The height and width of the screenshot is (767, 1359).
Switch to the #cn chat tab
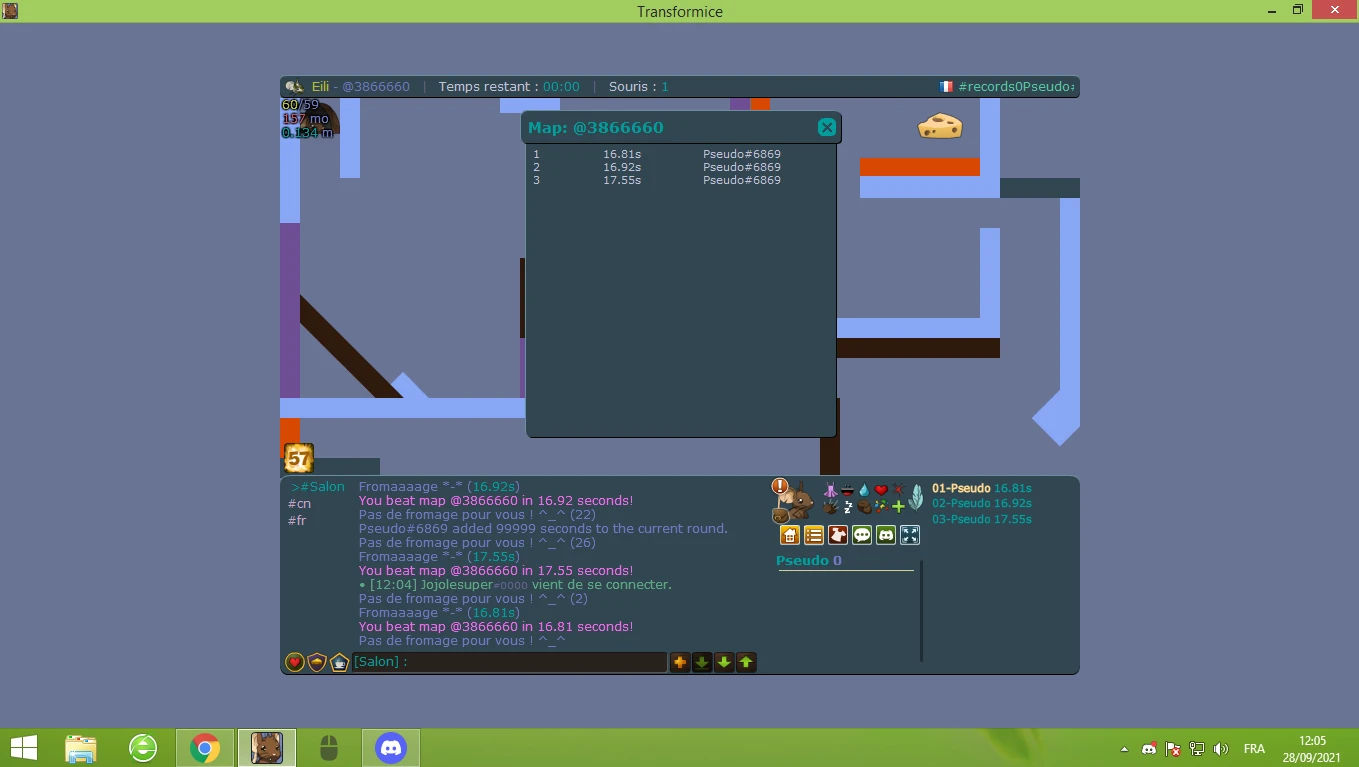(x=299, y=504)
